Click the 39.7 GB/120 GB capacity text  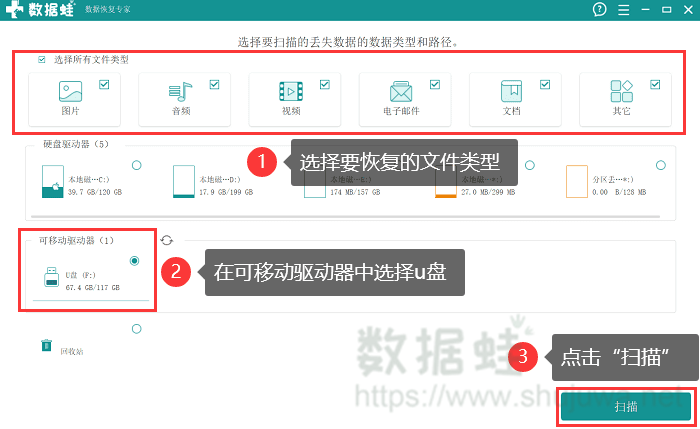(95, 192)
